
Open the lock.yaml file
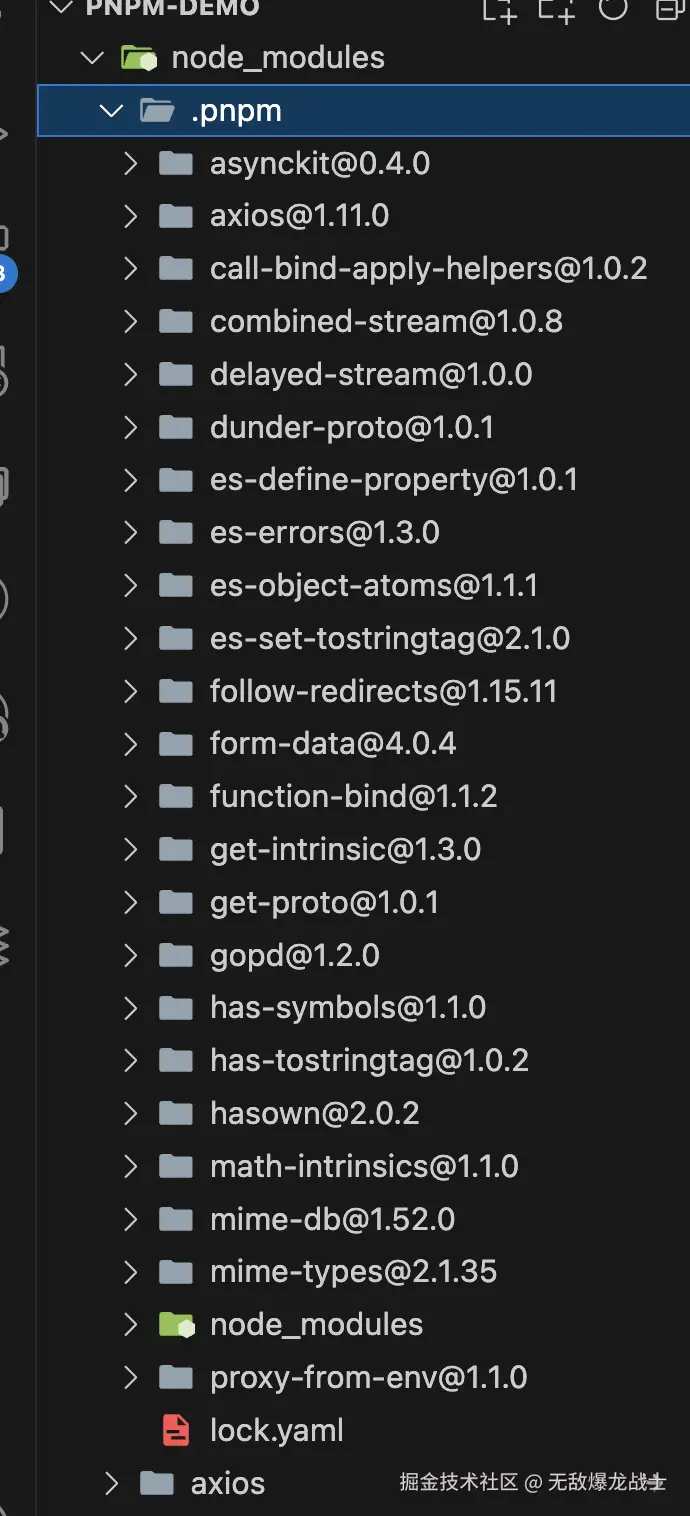pos(276,1430)
